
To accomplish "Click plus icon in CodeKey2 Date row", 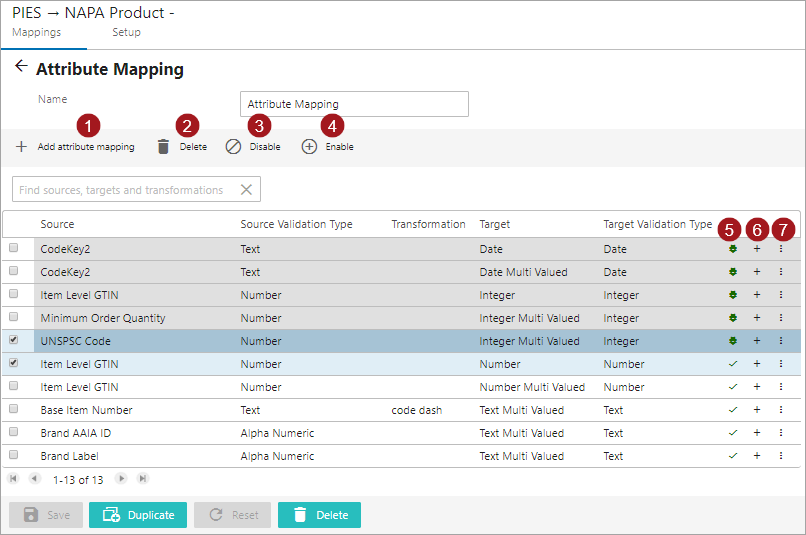I will pyautogui.click(x=757, y=249).
